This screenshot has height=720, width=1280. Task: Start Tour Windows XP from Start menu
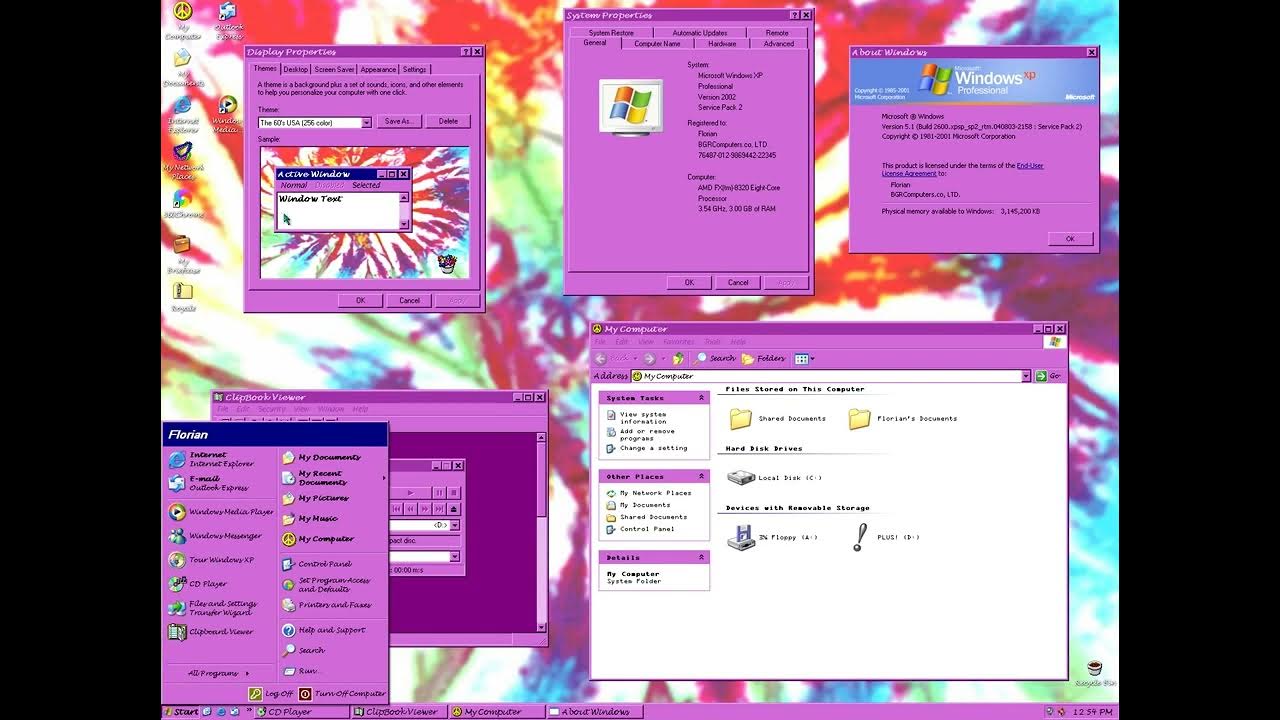point(220,560)
